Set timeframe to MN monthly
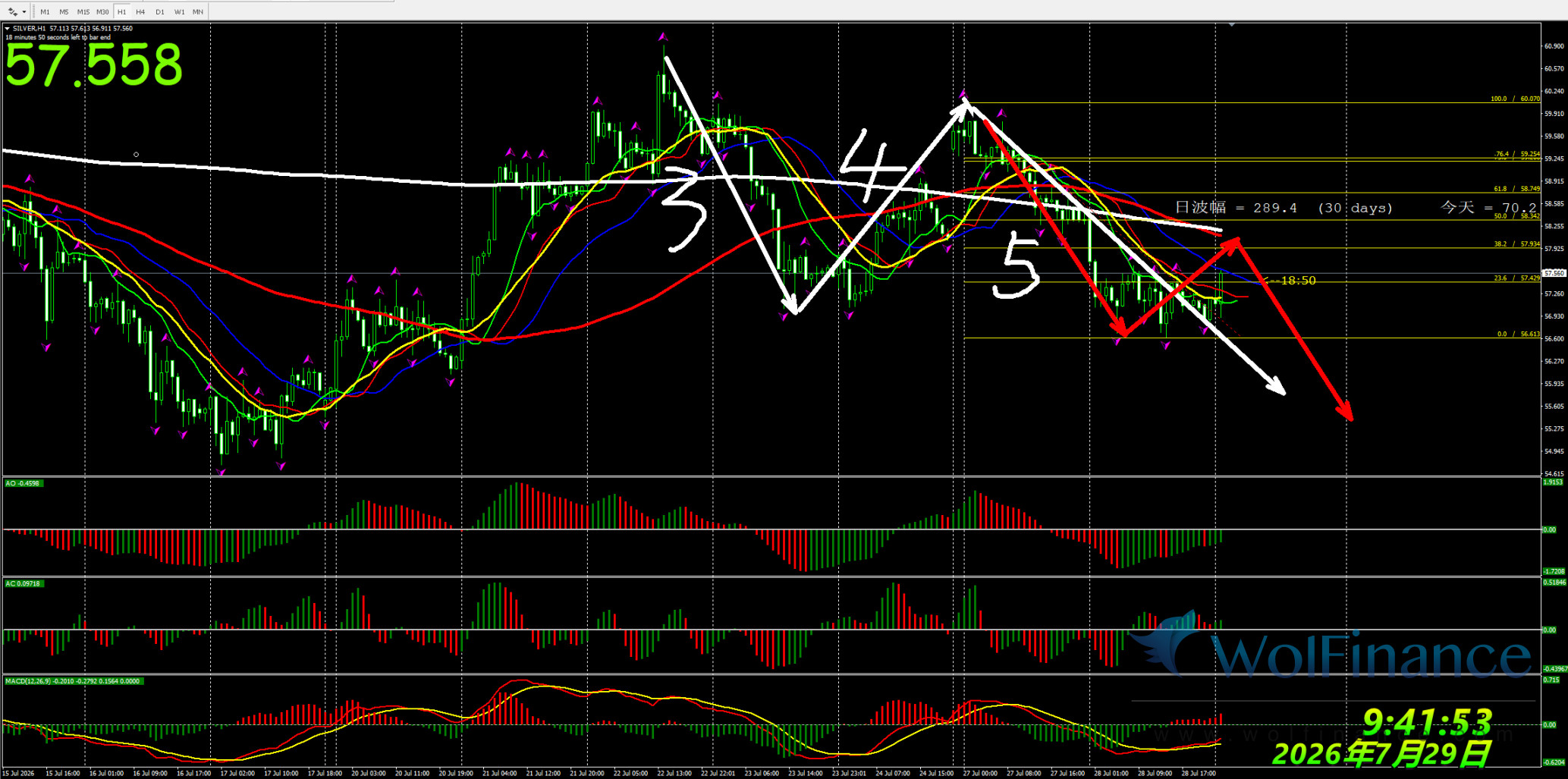The image size is (1568, 779). coord(198,11)
